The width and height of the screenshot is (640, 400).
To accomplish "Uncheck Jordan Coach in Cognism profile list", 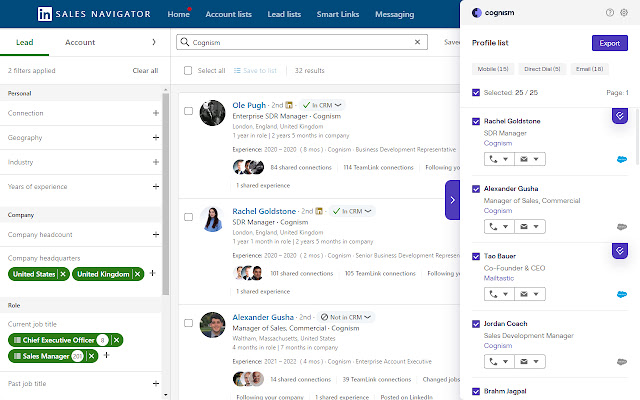I will [x=476, y=324].
